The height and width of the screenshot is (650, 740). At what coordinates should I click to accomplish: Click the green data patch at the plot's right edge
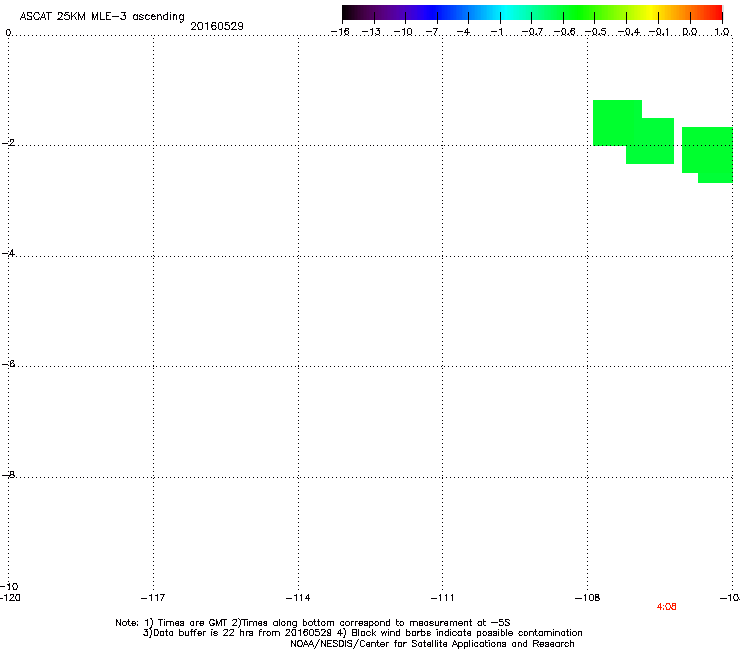point(708,154)
